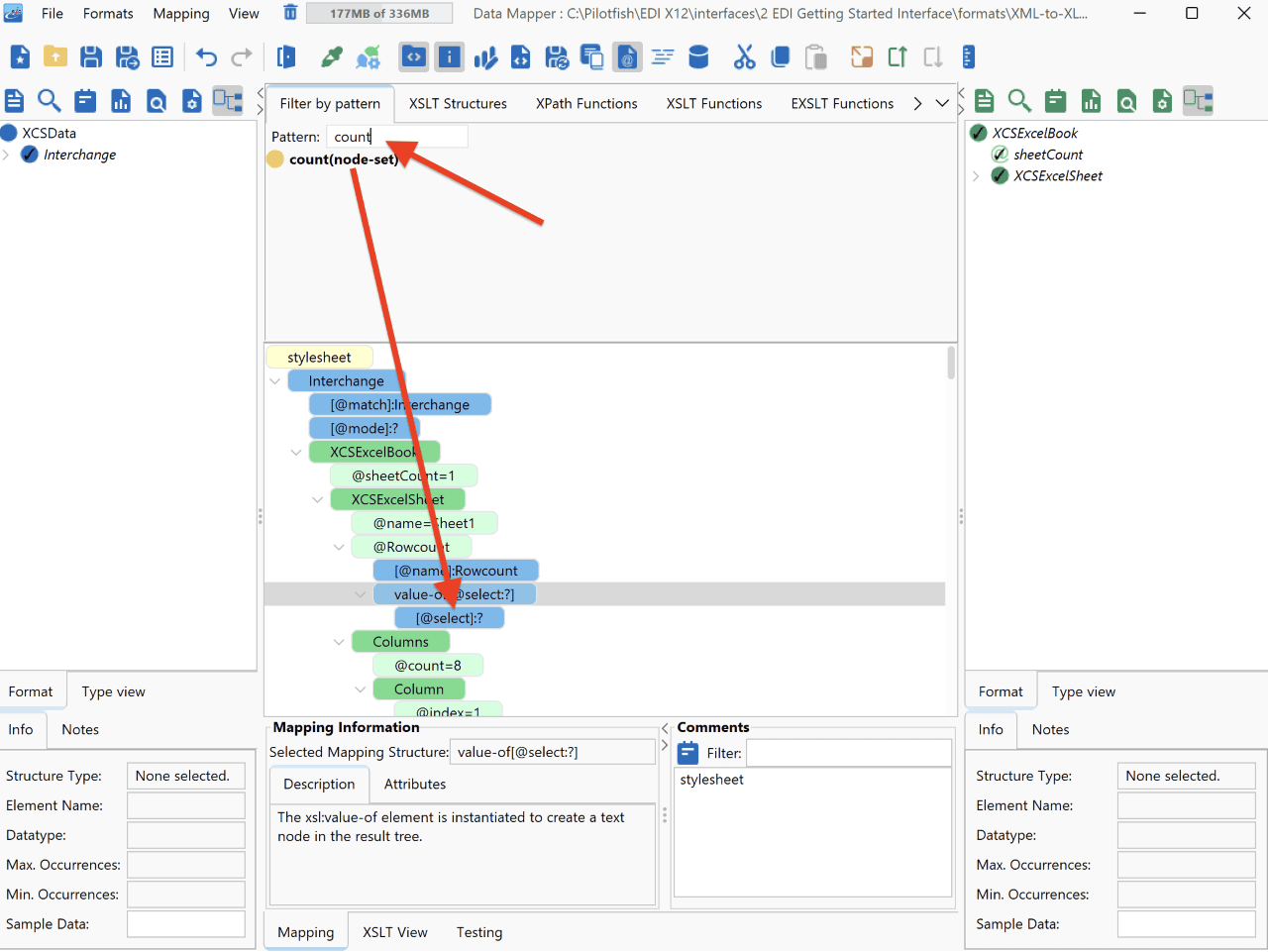Toggle the @ attributes toolbar button
The width and height of the screenshot is (1268, 952).
pyautogui.click(x=627, y=57)
